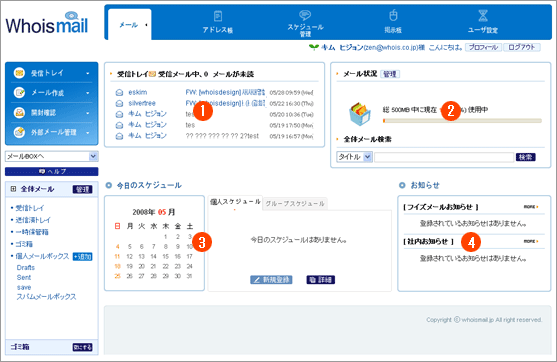Open the email from eskim
This screenshot has height=362, width=557.
(x=214, y=92)
